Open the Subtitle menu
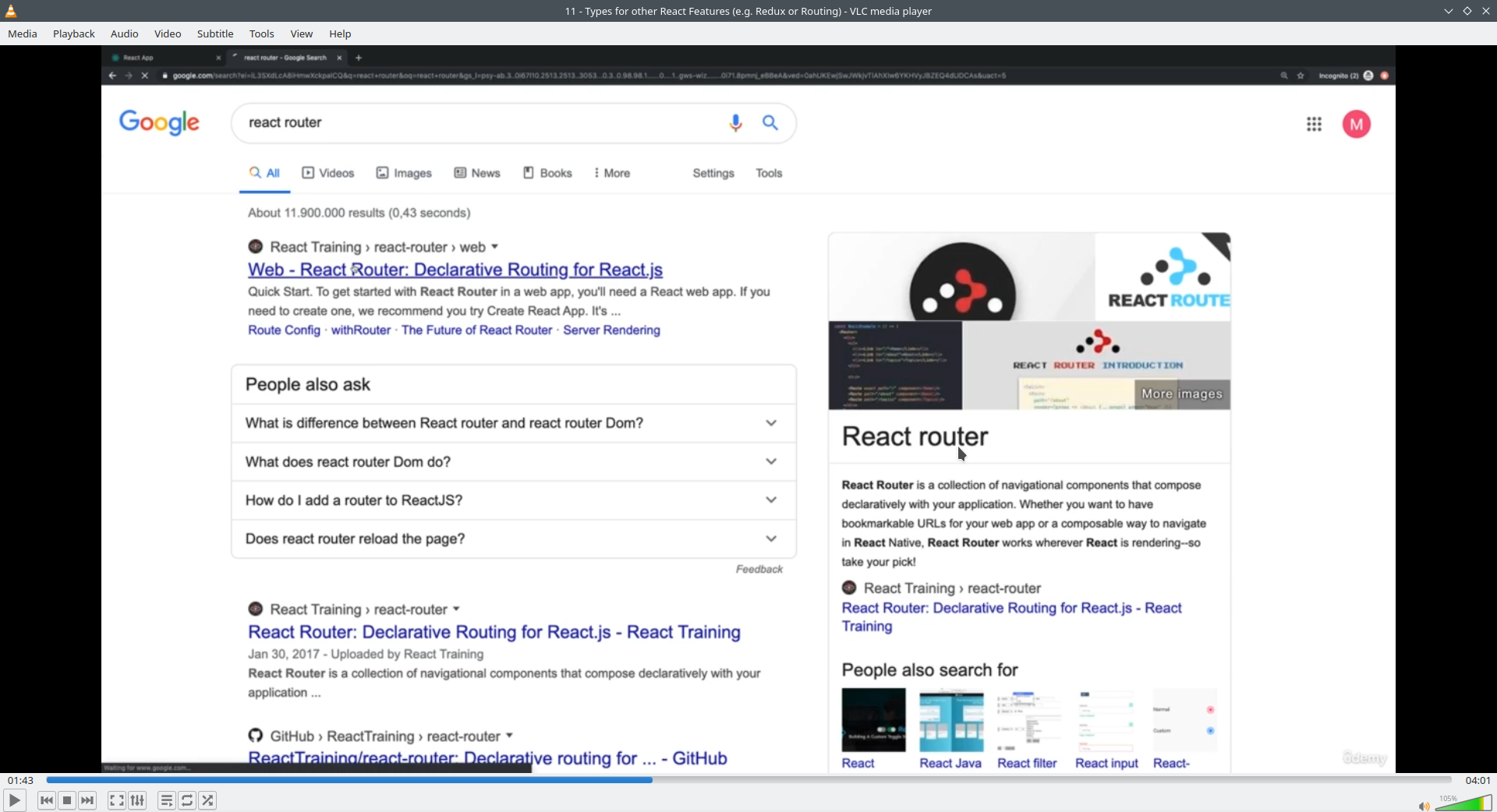The image size is (1497, 812). [215, 34]
